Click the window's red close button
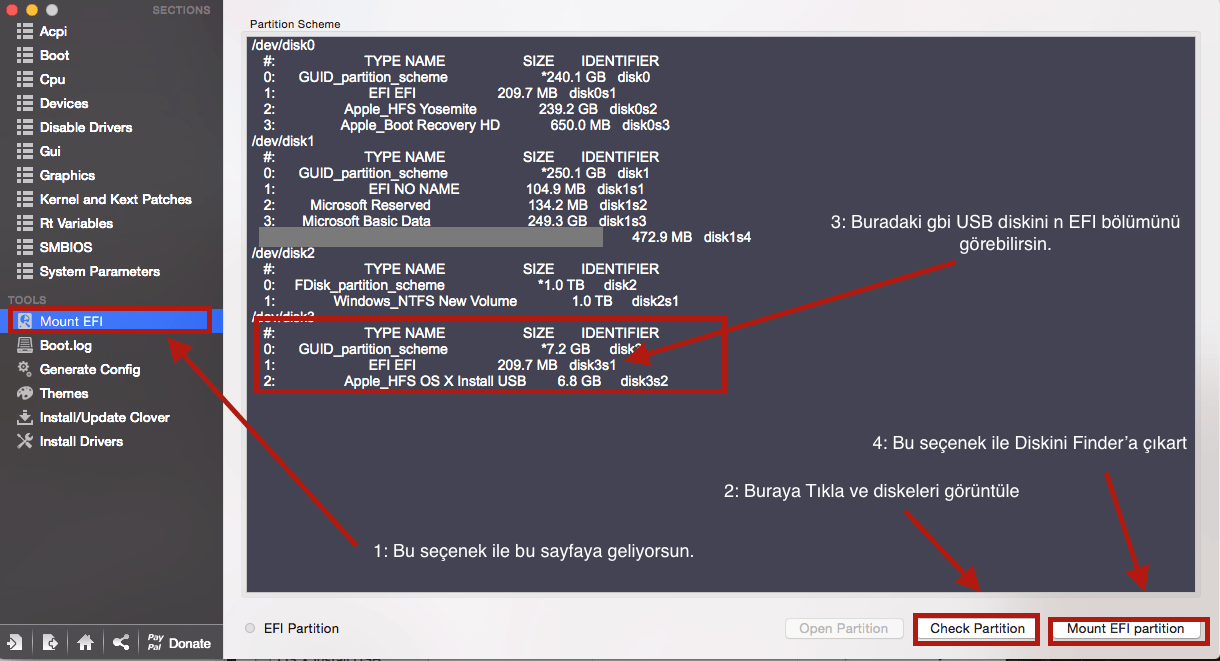Image resolution: width=1220 pixels, height=661 pixels. click(12, 10)
